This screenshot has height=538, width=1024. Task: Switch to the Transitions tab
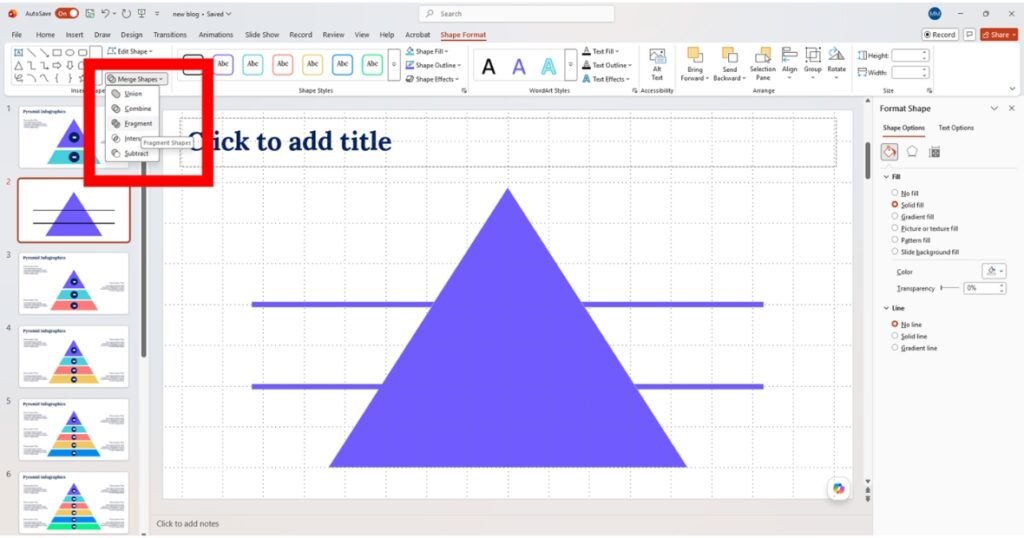tap(170, 35)
